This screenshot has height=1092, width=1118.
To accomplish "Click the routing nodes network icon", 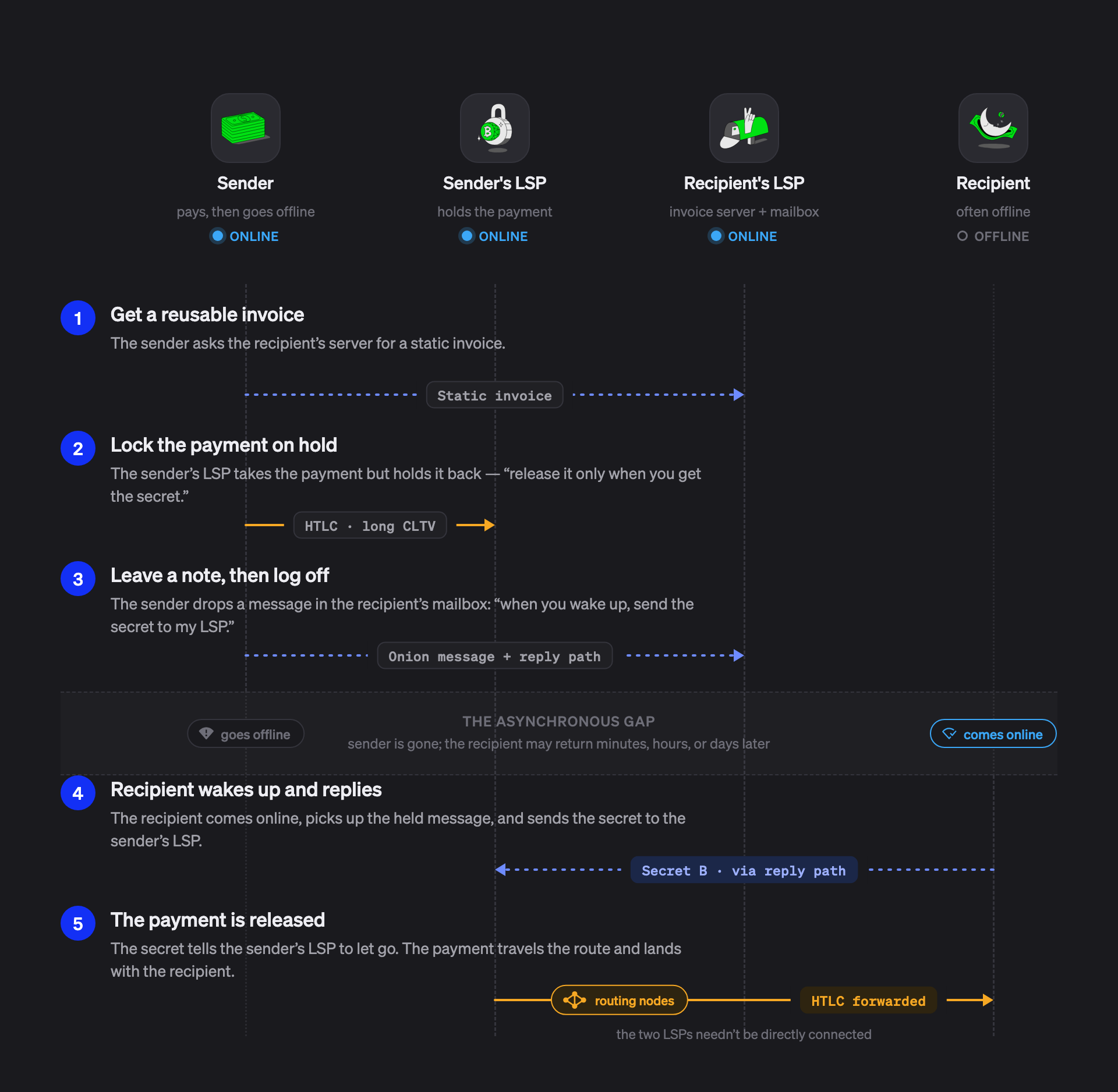I will pos(574,1000).
